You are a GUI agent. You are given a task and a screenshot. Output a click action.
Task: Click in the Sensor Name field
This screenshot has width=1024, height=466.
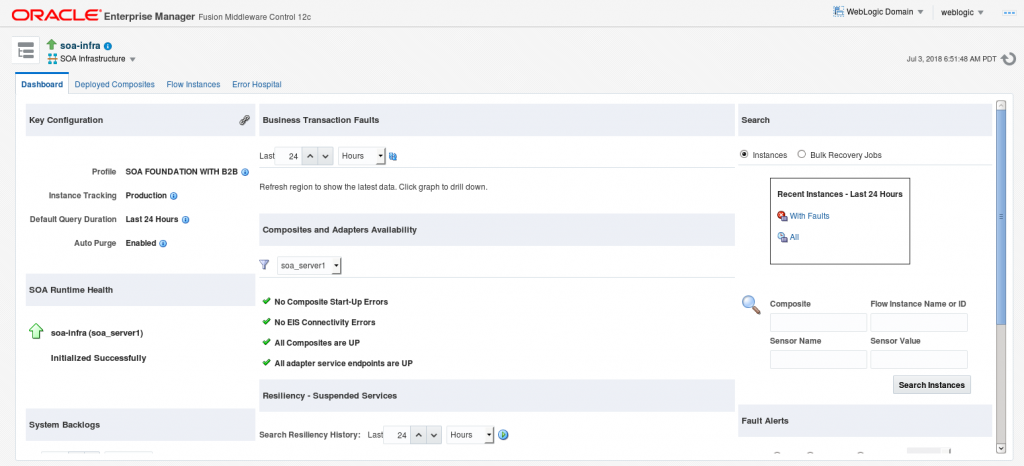click(818, 360)
